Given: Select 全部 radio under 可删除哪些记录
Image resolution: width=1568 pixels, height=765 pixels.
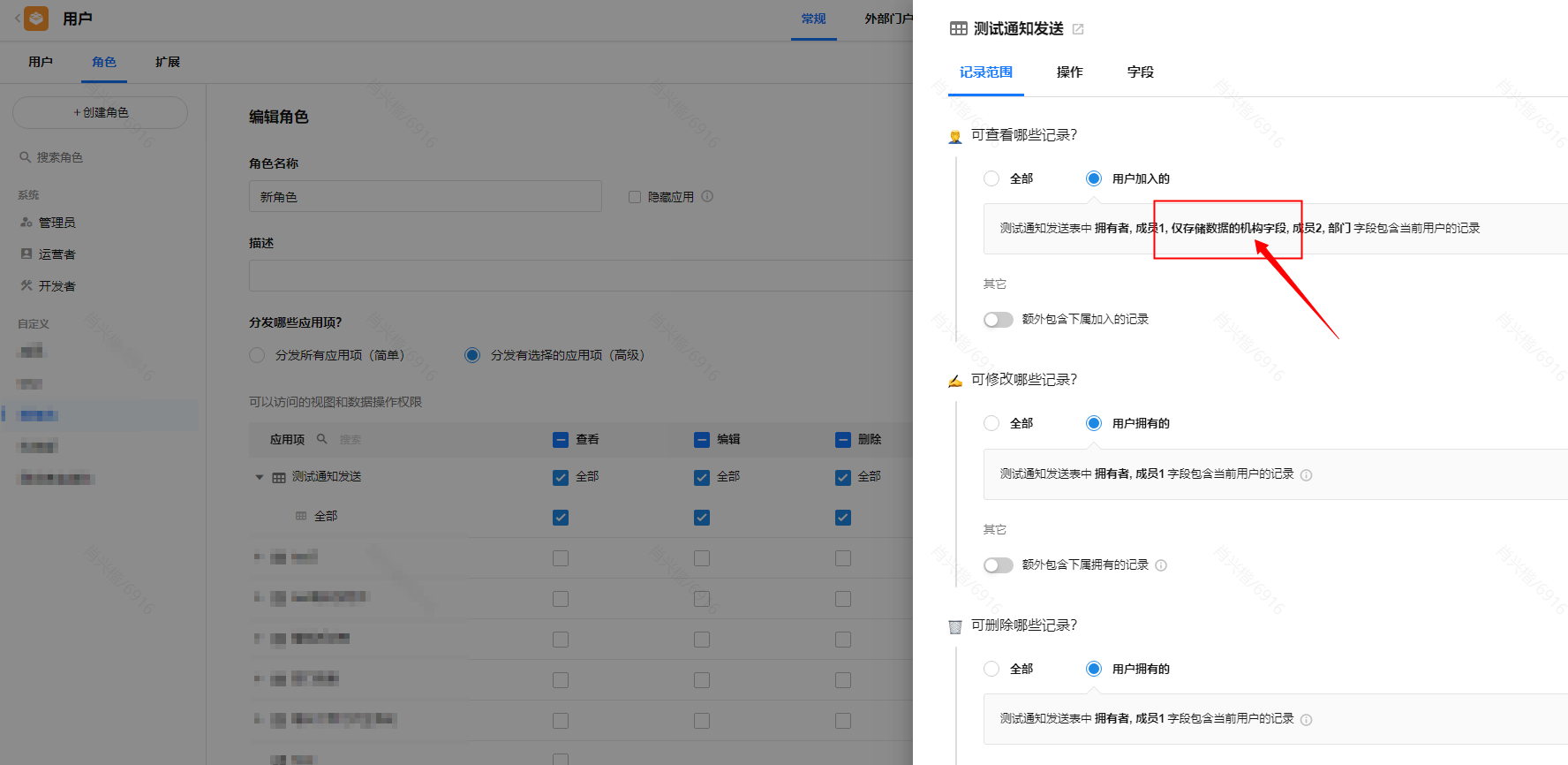Looking at the screenshot, I should pos(991,669).
